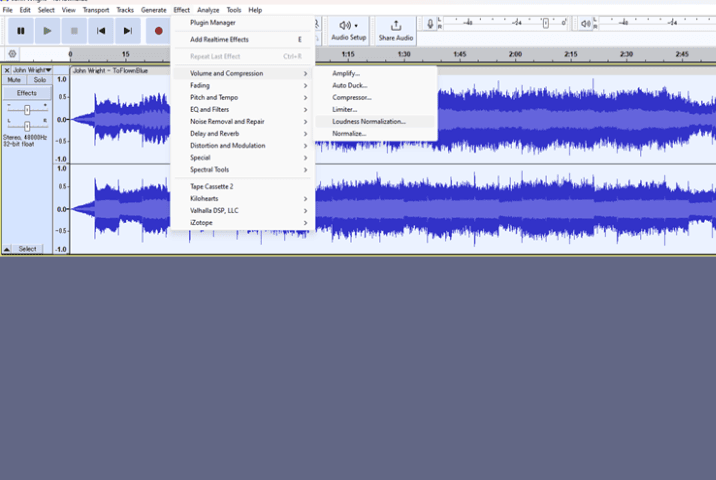This screenshot has height=480, width=716.
Task: Choose the Auto Duck effect
Action: click(x=375, y=85)
